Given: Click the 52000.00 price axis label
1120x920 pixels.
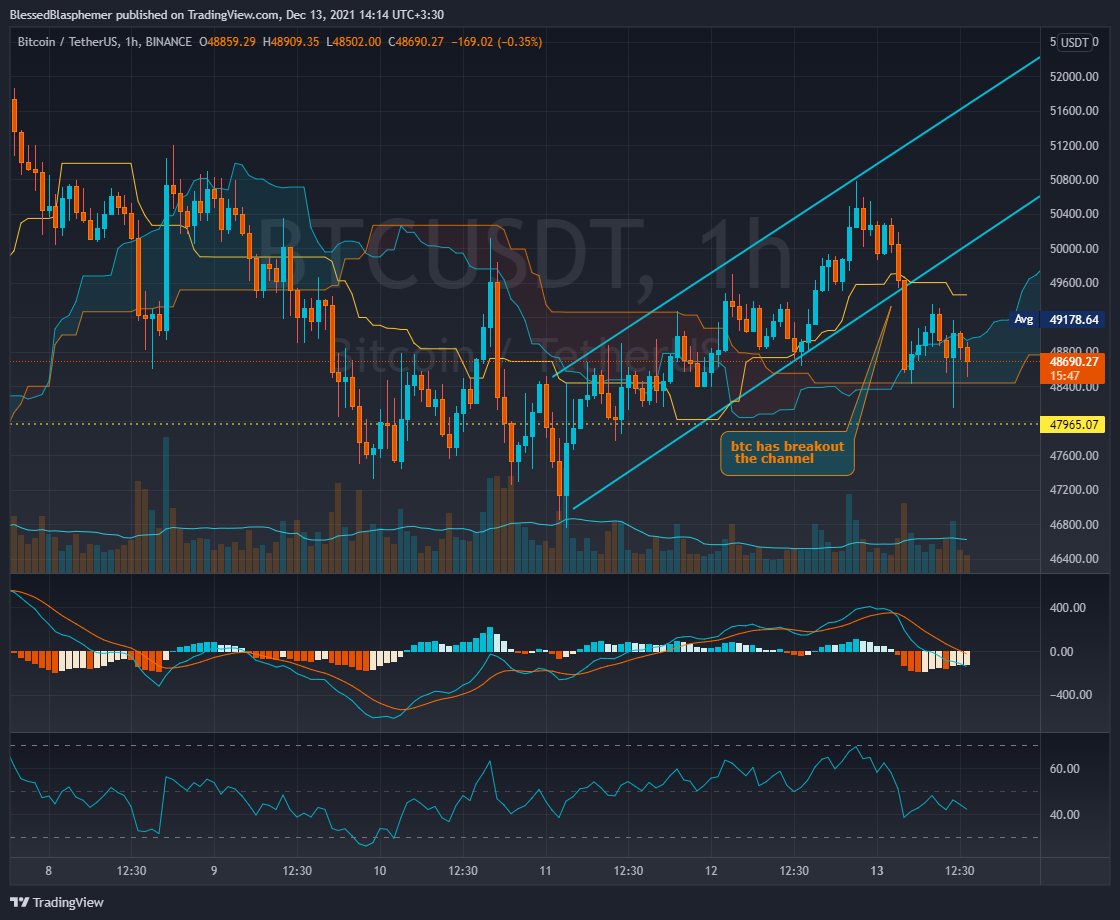Looking at the screenshot, I should pos(1074,76).
